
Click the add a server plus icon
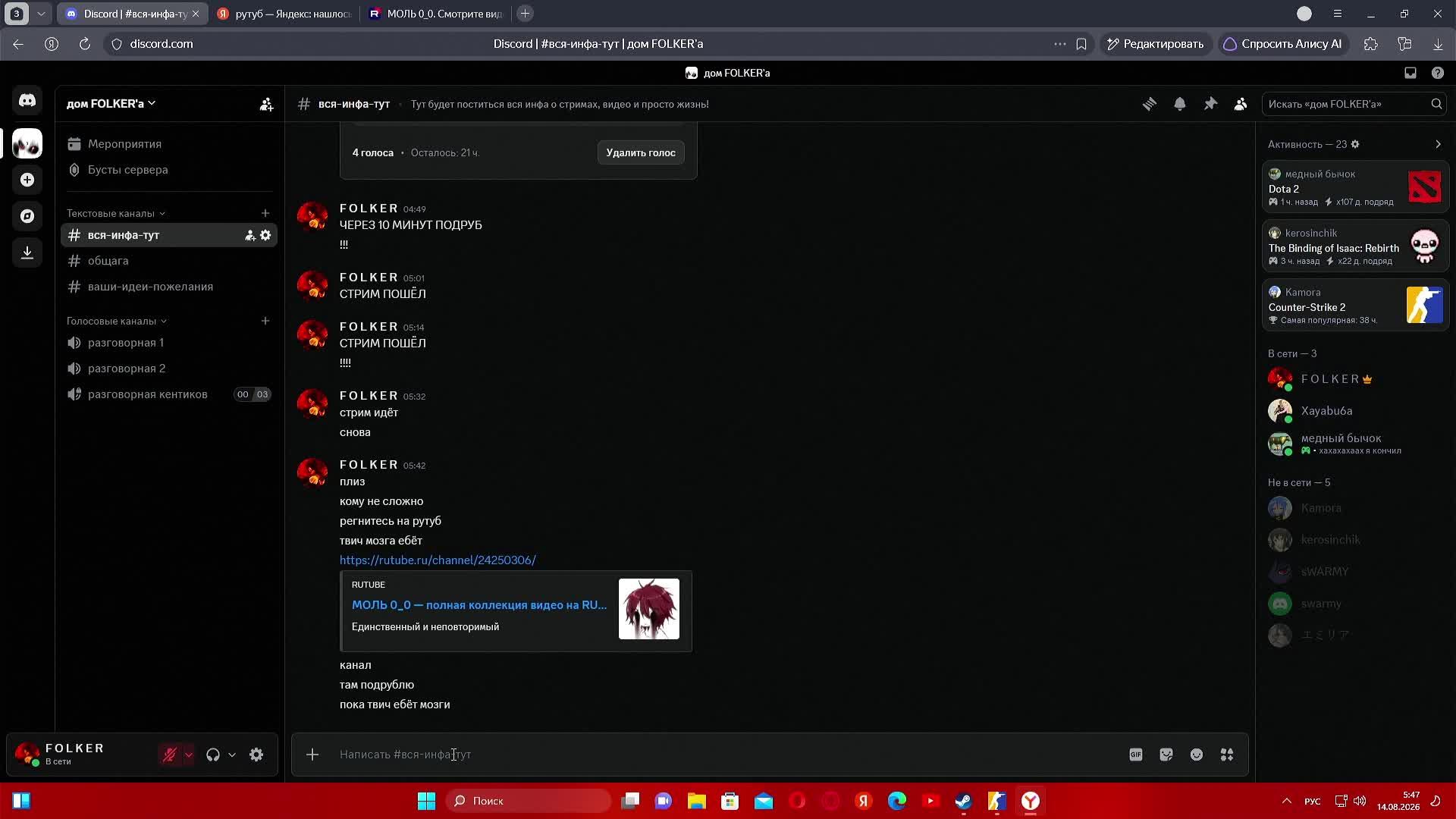(x=27, y=180)
